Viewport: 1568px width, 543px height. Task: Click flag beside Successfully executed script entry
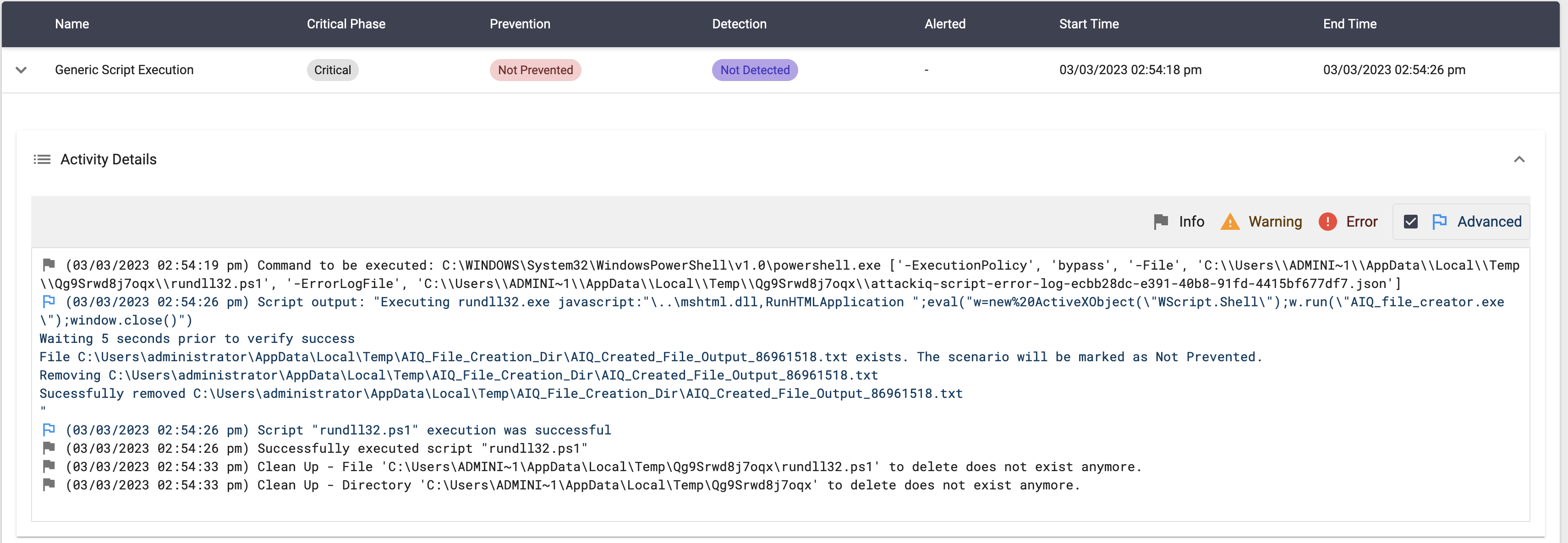[x=49, y=447]
